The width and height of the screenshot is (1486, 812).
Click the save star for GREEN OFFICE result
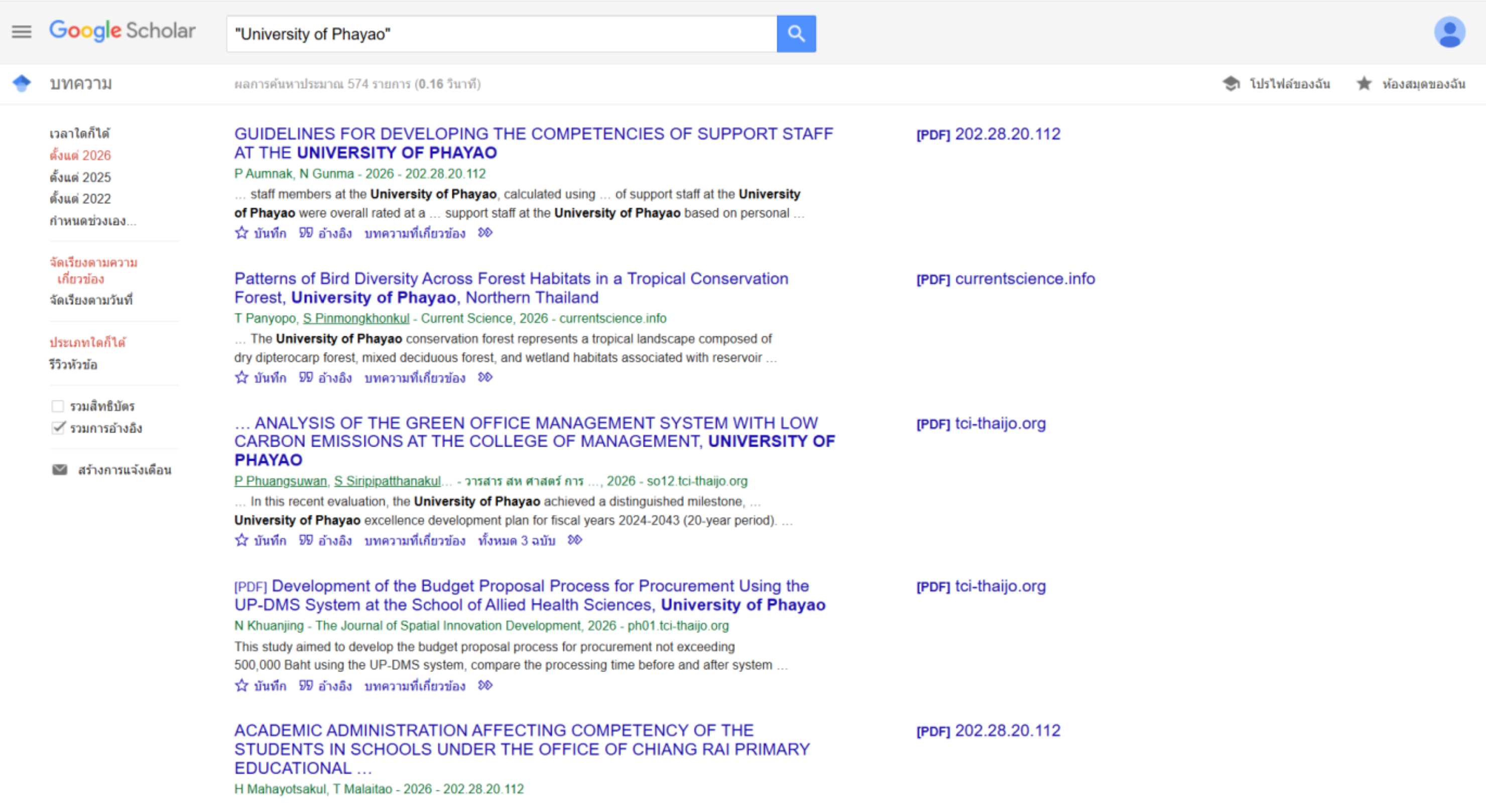click(x=241, y=540)
